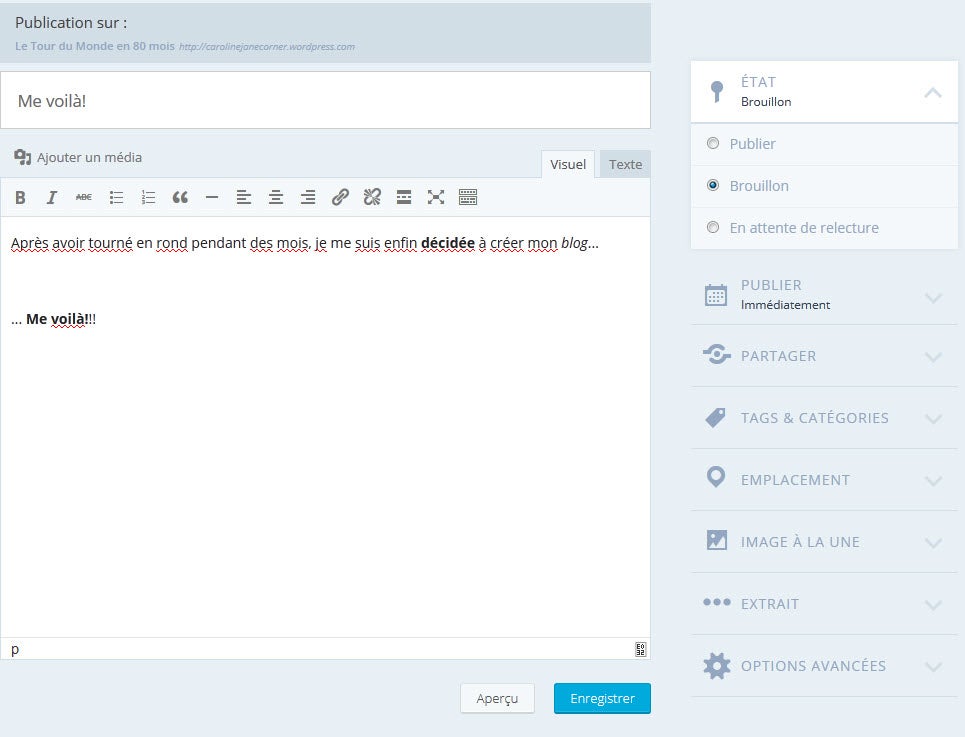Insert a numbered list
Image resolution: width=965 pixels, height=737 pixels.
[148, 197]
